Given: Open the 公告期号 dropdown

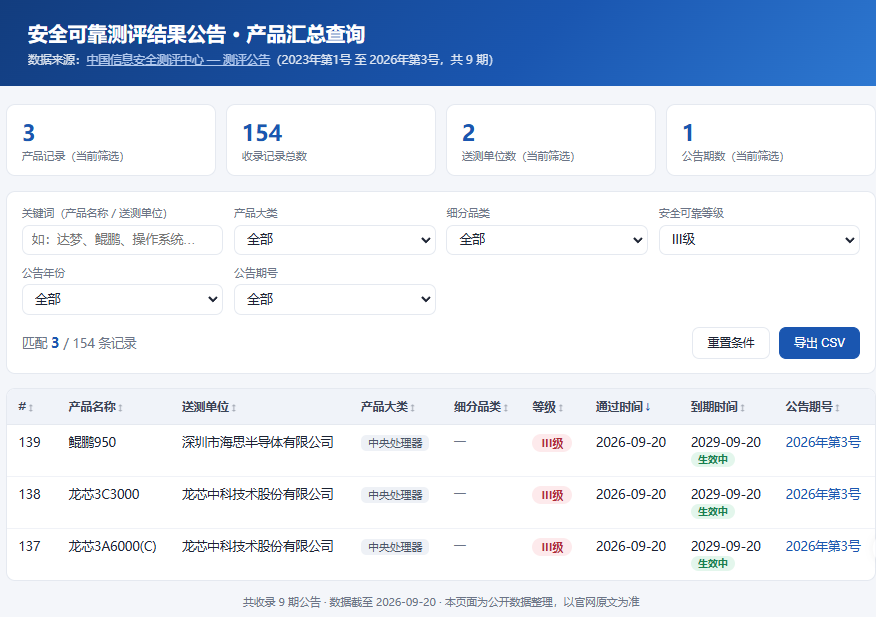Looking at the screenshot, I should [x=335, y=300].
